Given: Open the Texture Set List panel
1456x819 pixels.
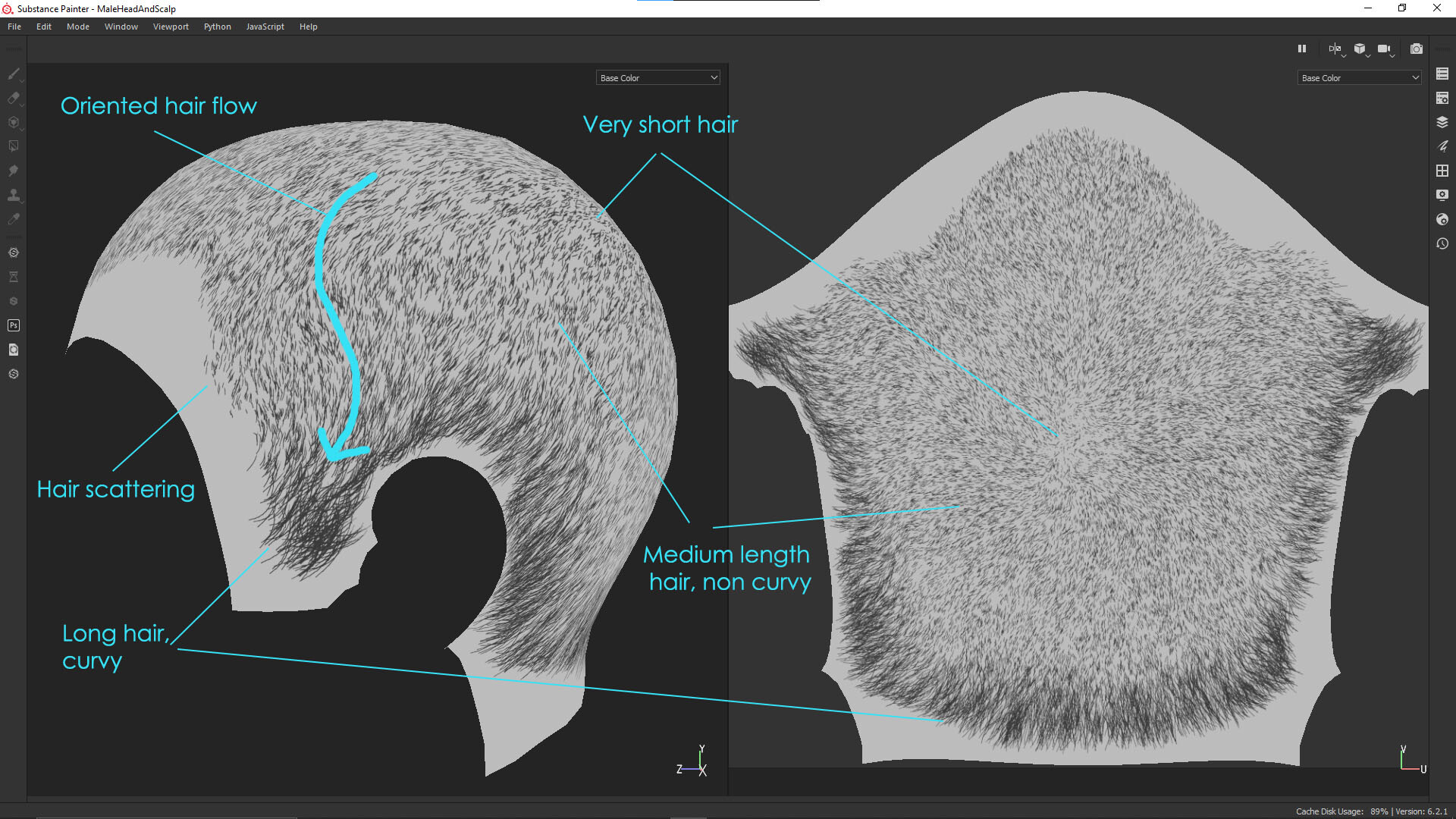Looking at the screenshot, I should (x=1442, y=74).
